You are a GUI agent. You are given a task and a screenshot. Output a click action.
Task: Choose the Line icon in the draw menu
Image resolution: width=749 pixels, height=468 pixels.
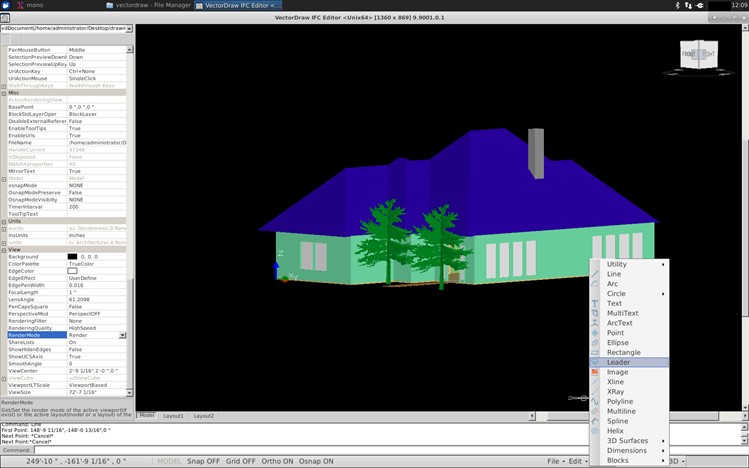pyautogui.click(x=595, y=274)
